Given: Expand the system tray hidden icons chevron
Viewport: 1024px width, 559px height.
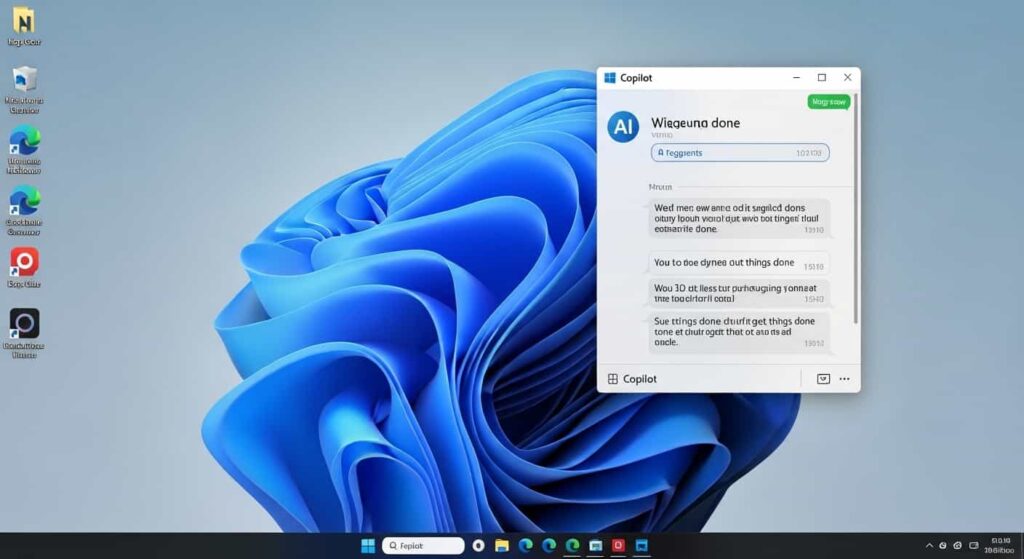Looking at the screenshot, I should click(x=929, y=545).
